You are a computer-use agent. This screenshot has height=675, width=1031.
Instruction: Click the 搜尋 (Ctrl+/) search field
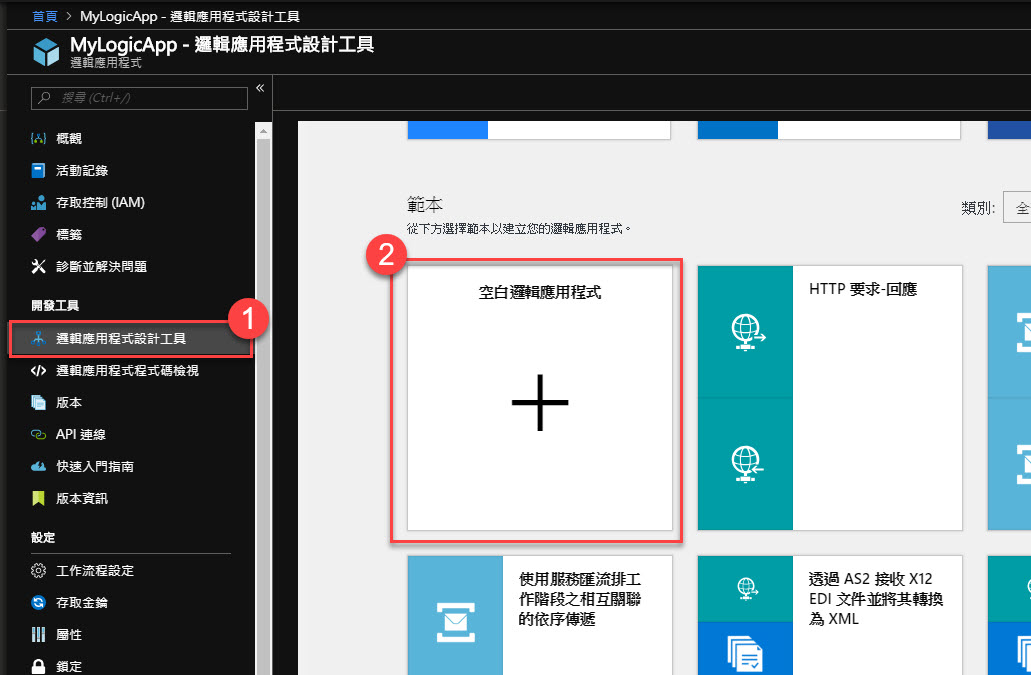[x=139, y=98]
